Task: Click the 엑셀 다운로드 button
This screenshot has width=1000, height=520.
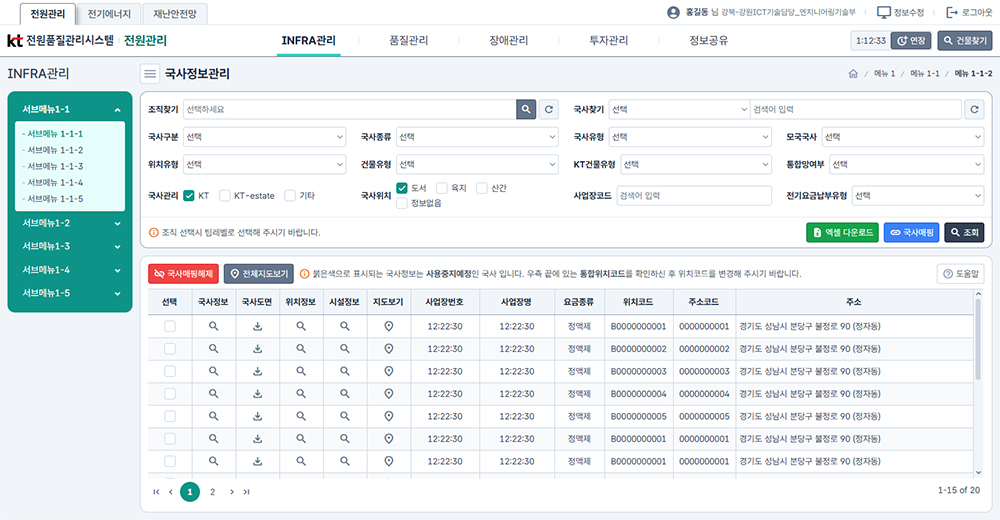Action: pyautogui.click(x=841, y=232)
